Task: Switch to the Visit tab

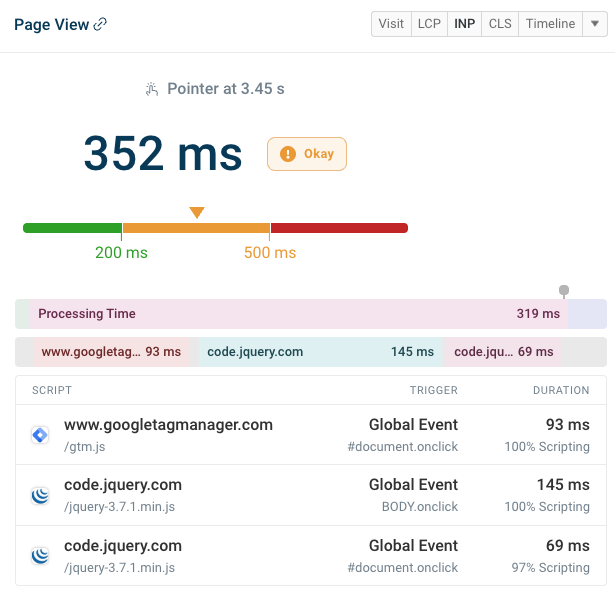Action: click(391, 24)
